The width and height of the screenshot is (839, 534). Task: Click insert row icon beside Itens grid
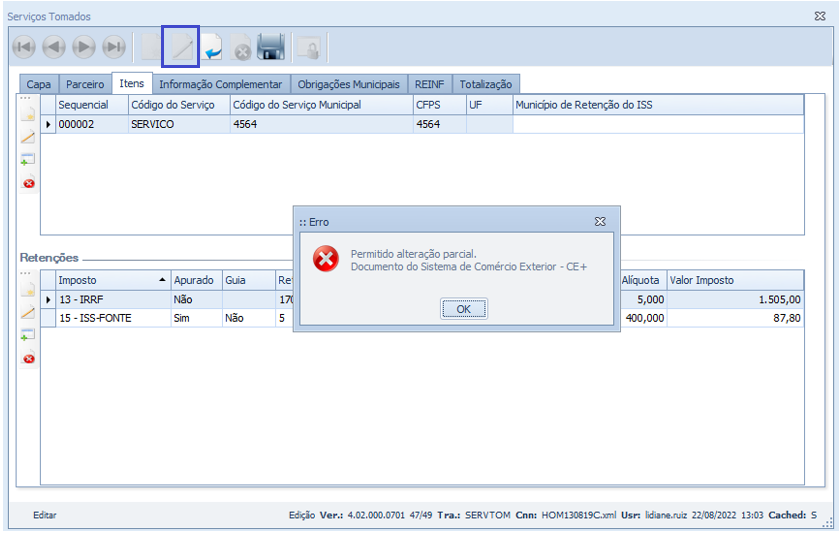coord(28,160)
